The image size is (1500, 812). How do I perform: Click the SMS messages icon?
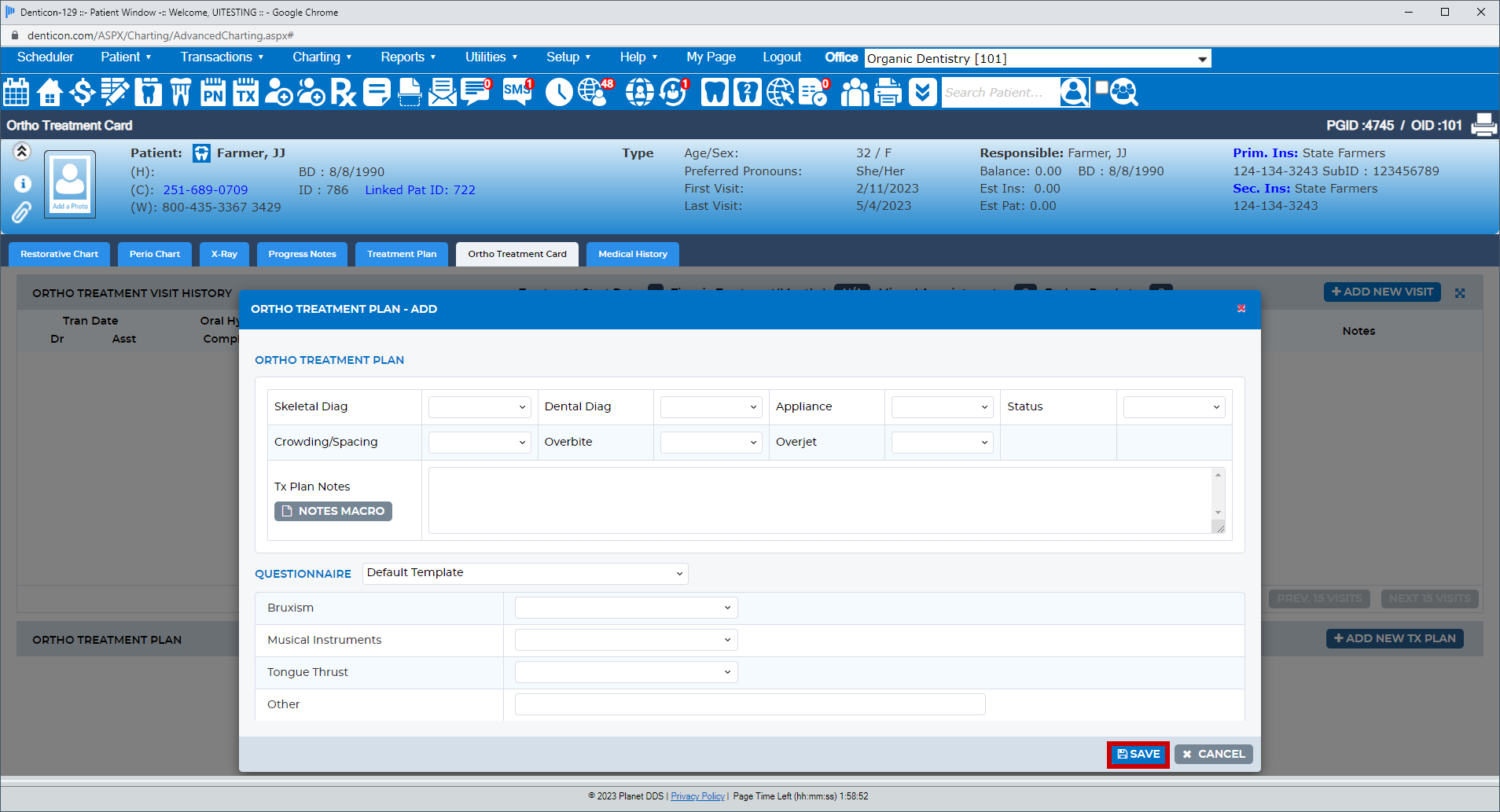tap(517, 92)
